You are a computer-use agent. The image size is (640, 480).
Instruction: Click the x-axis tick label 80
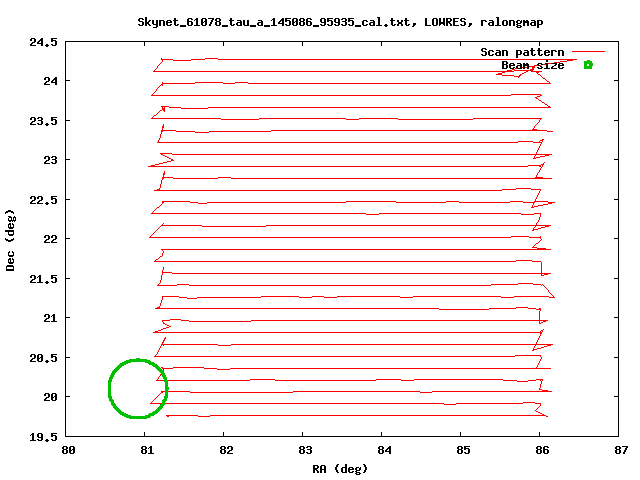68,450
